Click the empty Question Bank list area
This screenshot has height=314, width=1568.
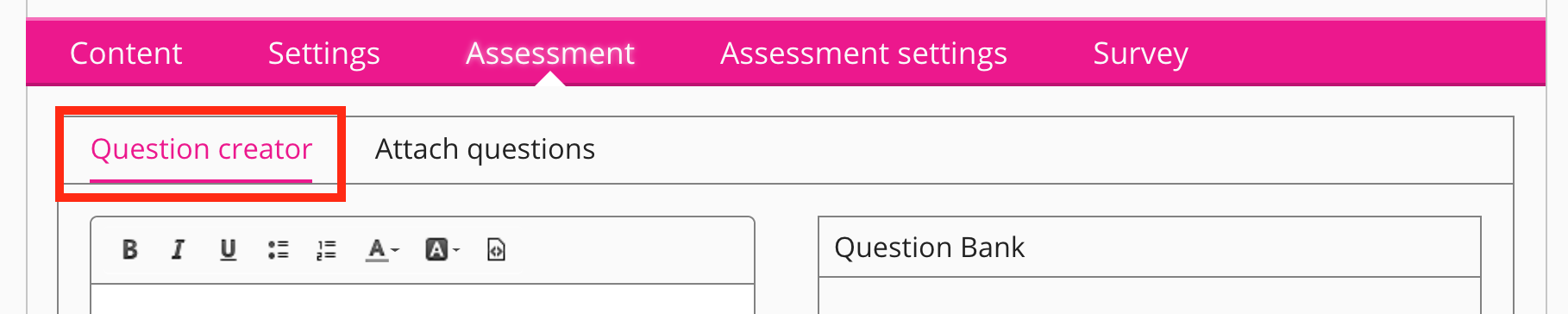[1150, 296]
